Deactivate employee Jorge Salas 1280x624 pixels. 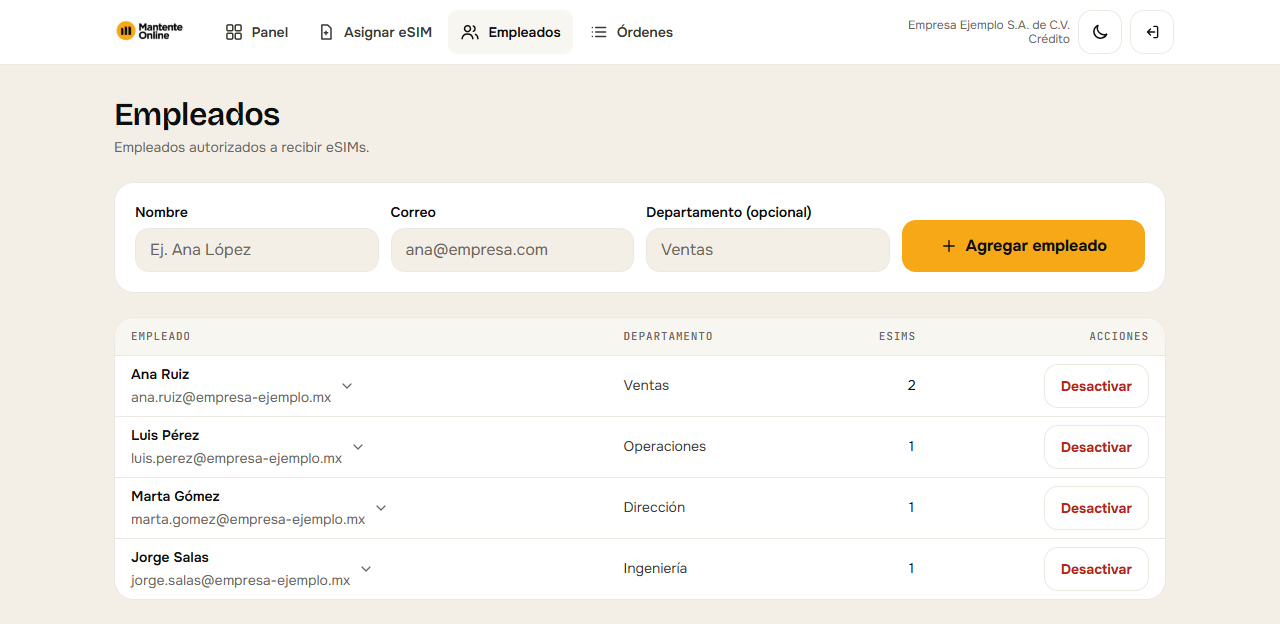pyautogui.click(x=1096, y=569)
